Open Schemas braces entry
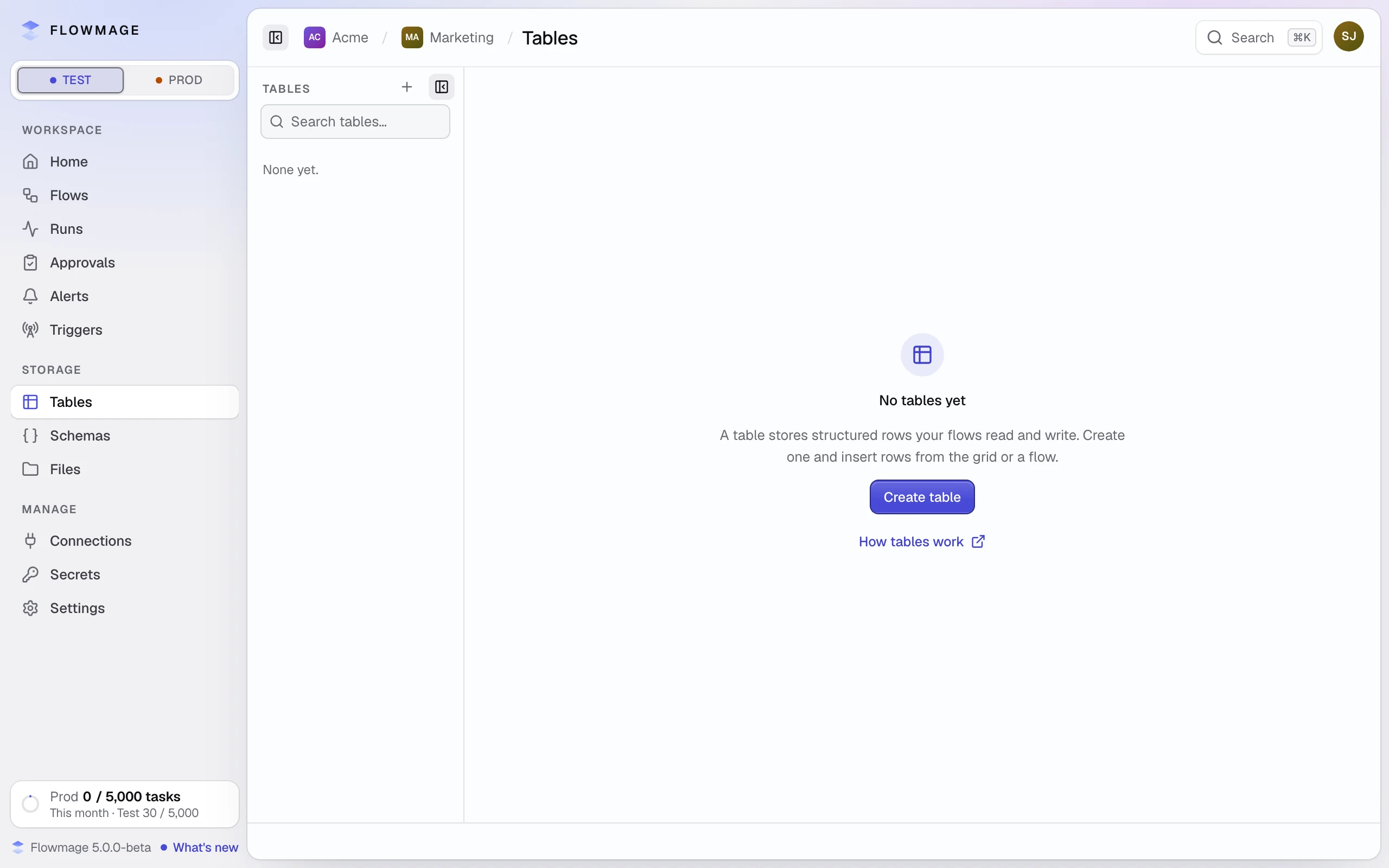The image size is (1389, 868). (125, 436)
